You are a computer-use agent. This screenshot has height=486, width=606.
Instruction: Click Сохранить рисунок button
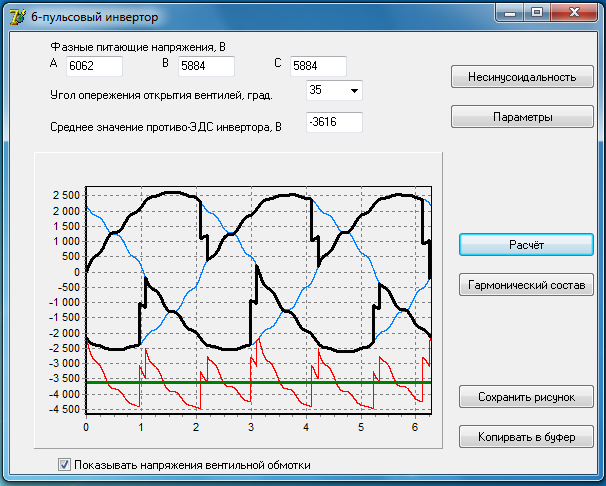(526, 397)
